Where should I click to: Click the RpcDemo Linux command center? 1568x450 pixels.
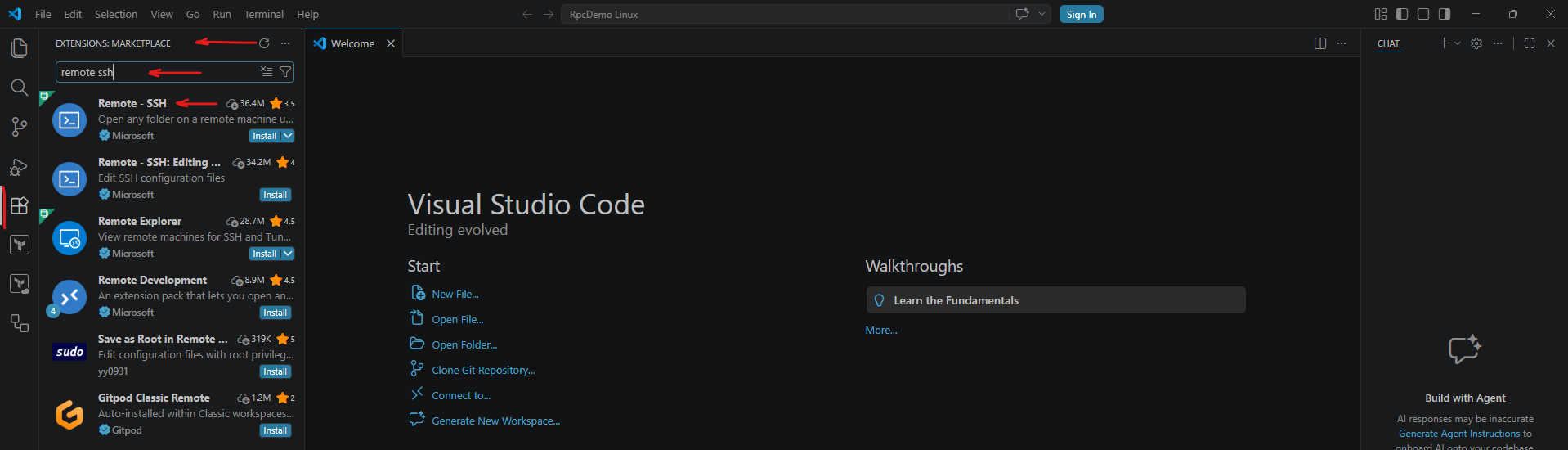(786, 14)
